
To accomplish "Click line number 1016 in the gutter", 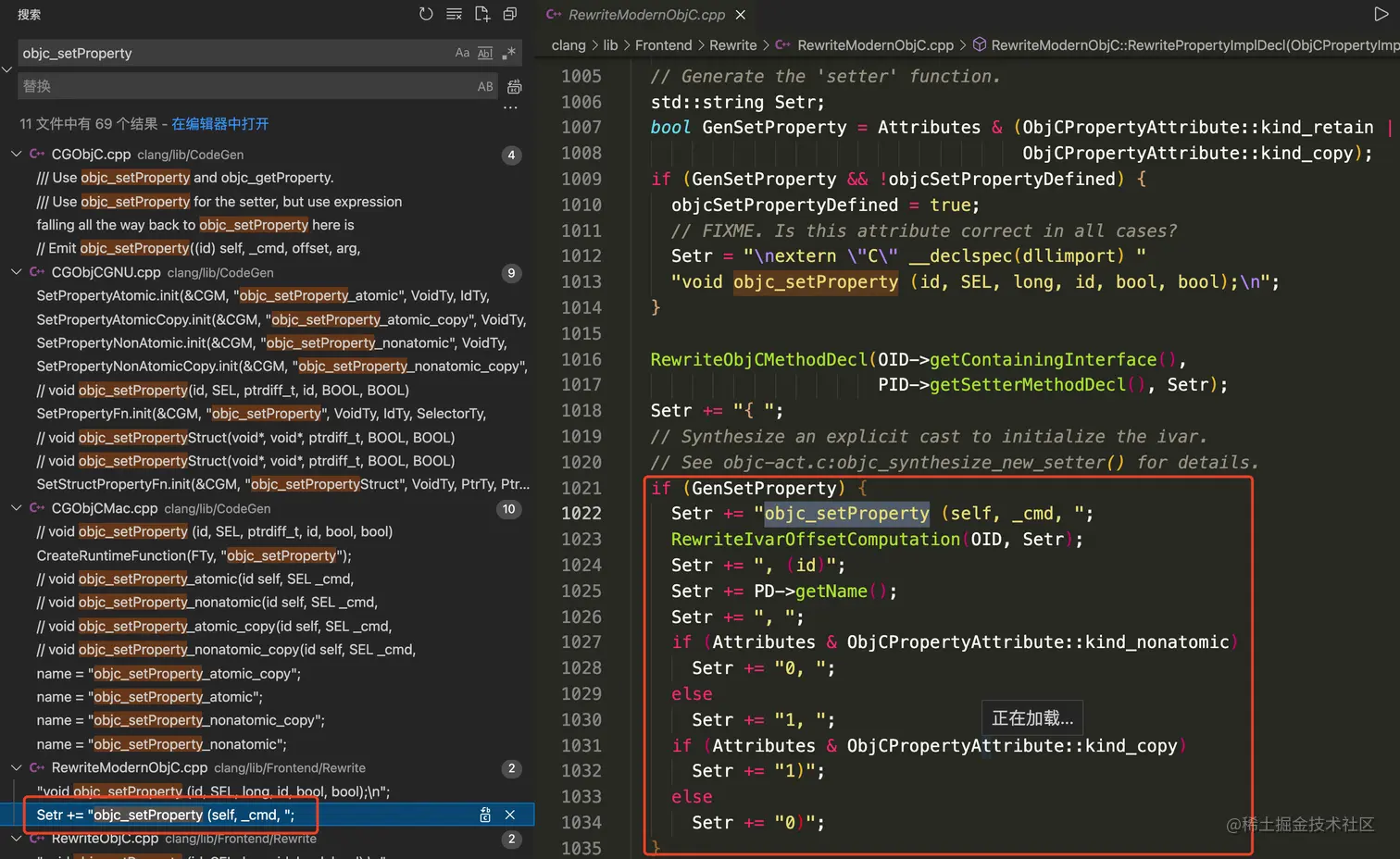I will pos(581,359).
